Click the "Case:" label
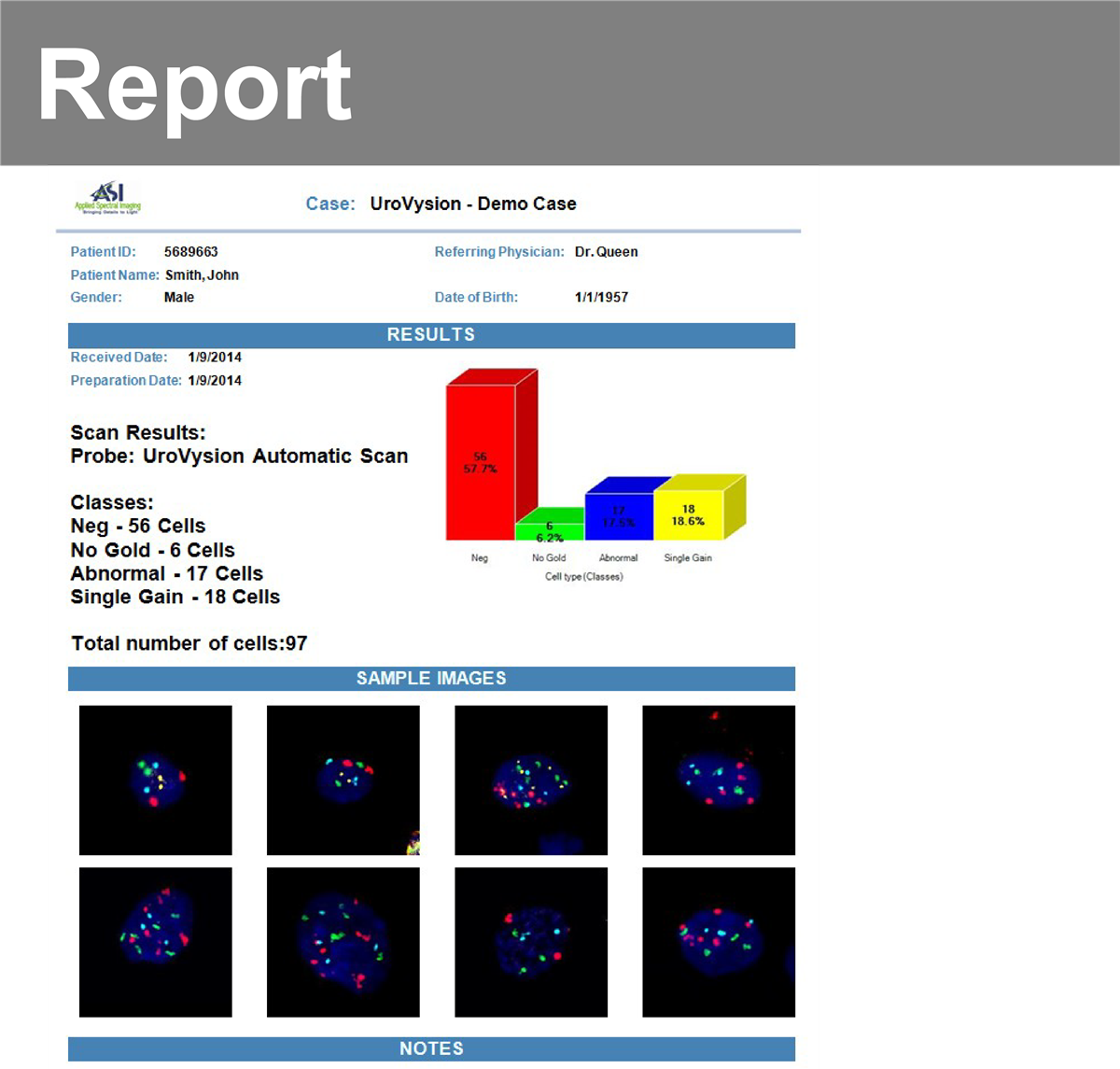Screen dimensions: 1120x1069 tap(330, 204)
